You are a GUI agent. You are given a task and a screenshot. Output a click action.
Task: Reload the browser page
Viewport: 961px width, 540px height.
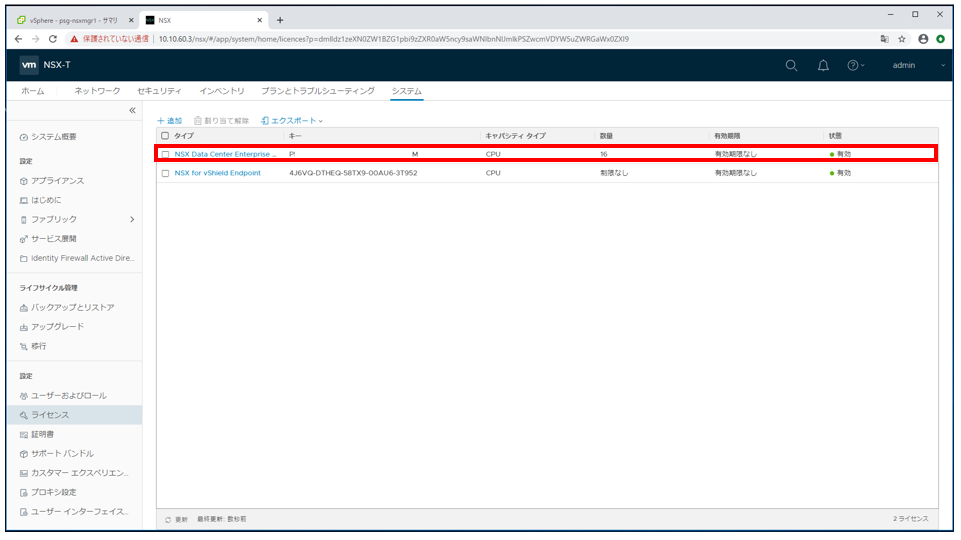[x=53, y=39]
